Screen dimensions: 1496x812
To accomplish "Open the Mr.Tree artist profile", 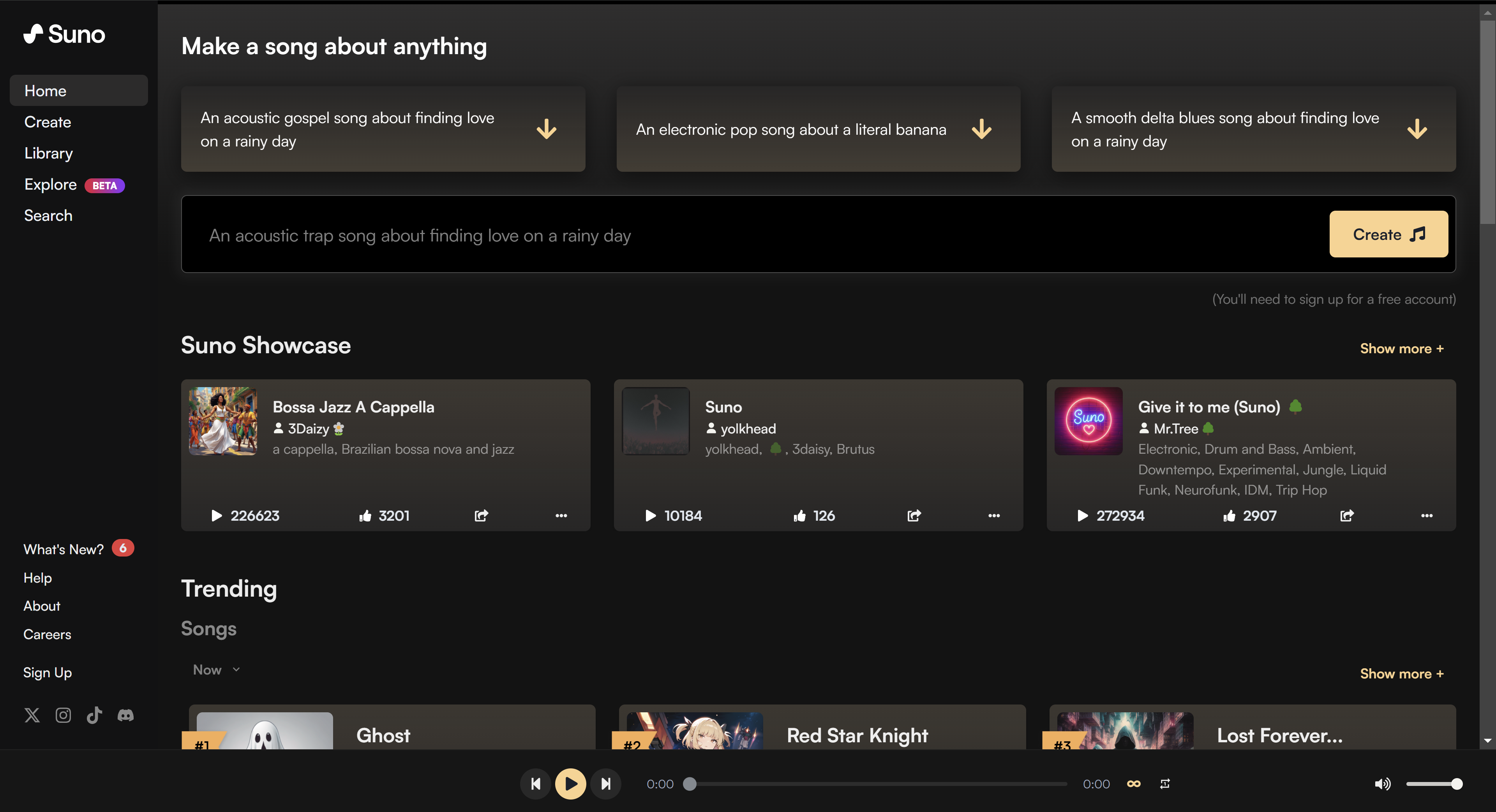I will coord(1176,428).
